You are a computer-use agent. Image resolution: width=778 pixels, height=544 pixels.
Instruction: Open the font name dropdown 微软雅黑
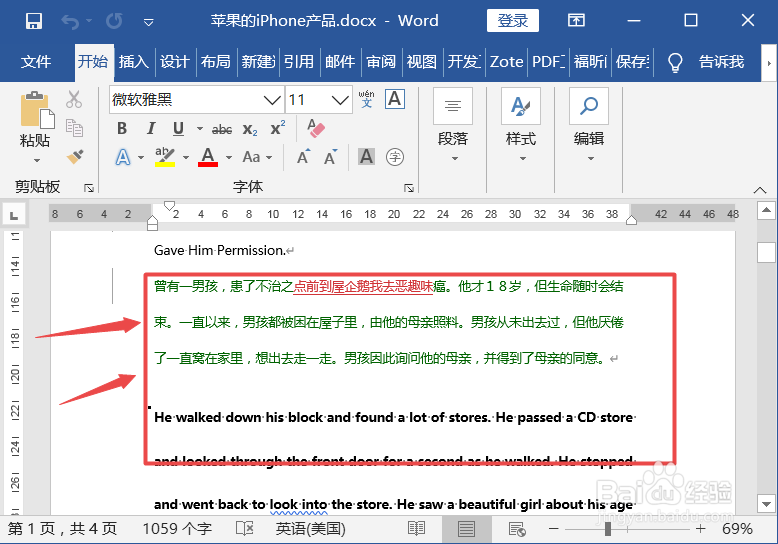click(272, 100)
